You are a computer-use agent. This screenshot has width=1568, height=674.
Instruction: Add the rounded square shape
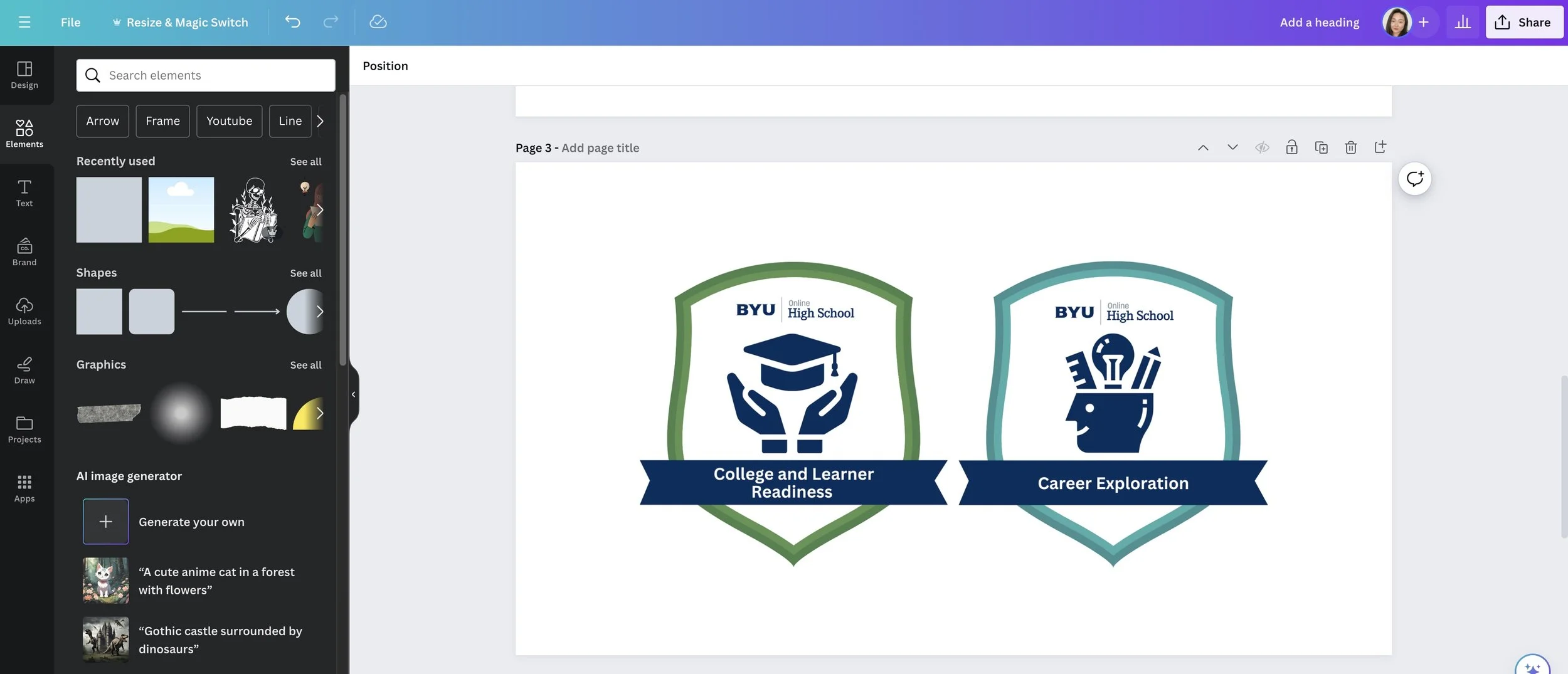[152, 312]
